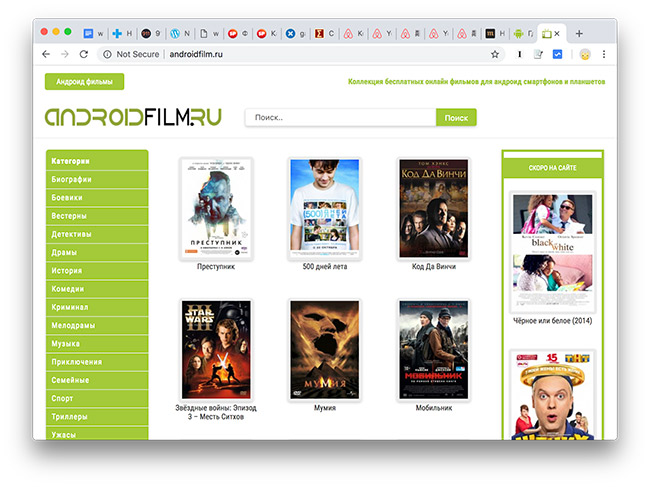Bookmark this page with the star icon

[x=495, y=54]
